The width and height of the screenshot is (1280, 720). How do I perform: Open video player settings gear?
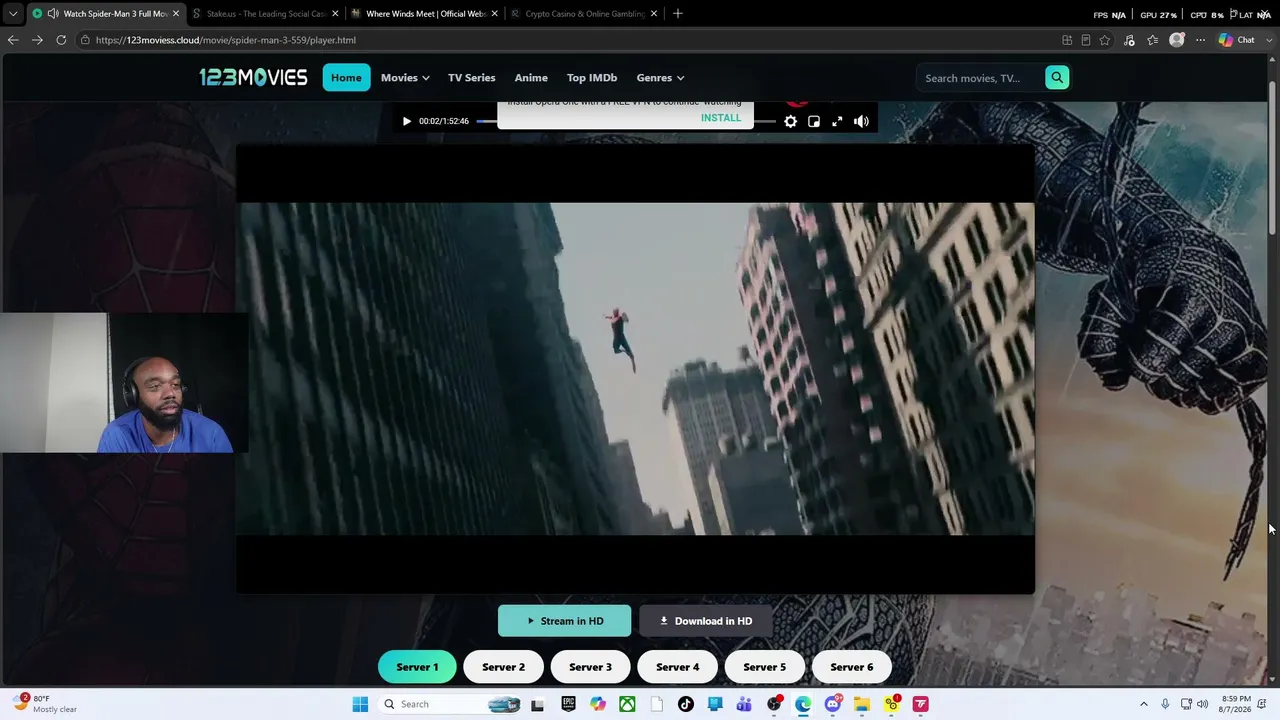tap(790, 121)
